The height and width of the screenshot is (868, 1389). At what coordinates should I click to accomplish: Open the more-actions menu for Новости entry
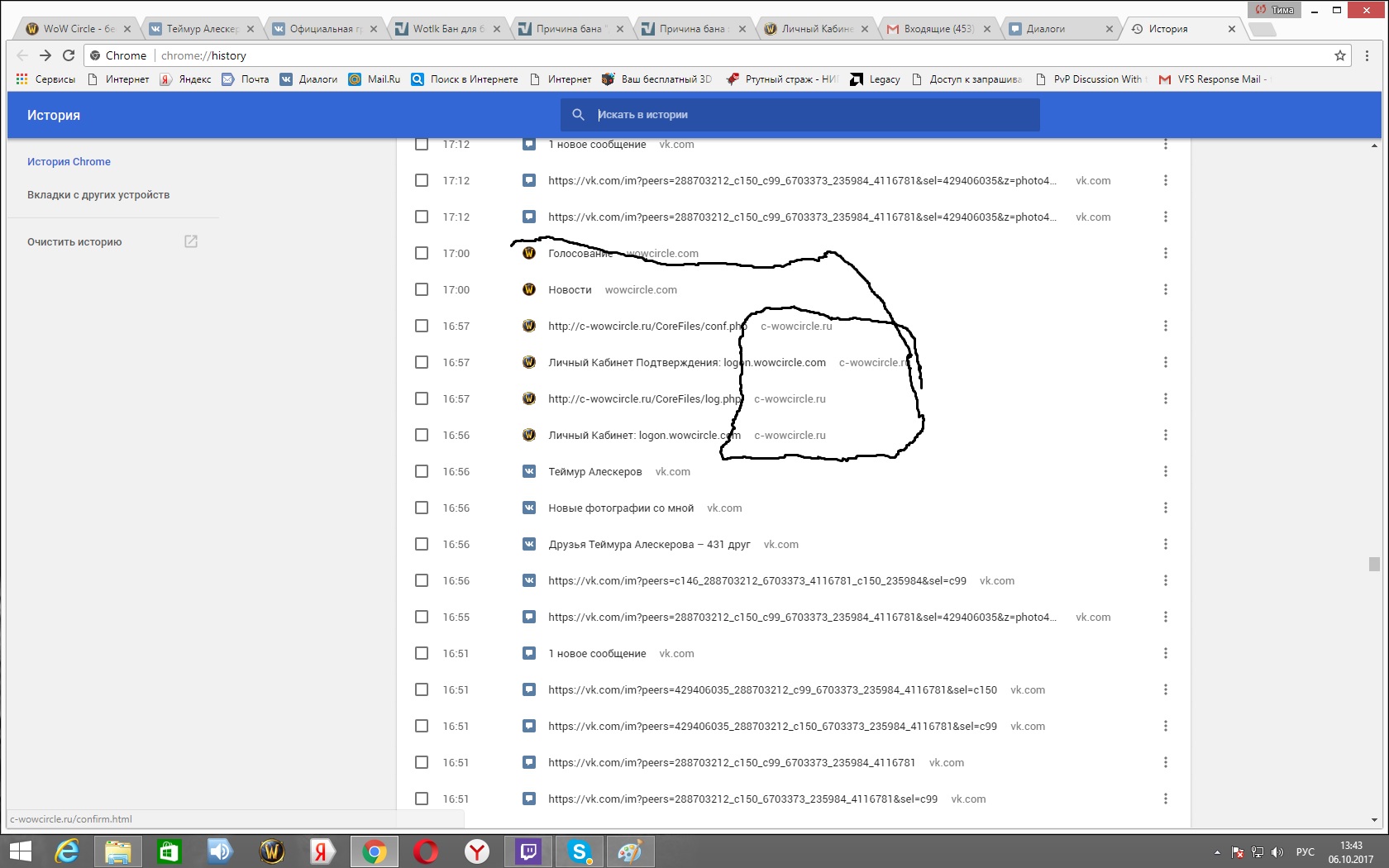coord(1166,289)
